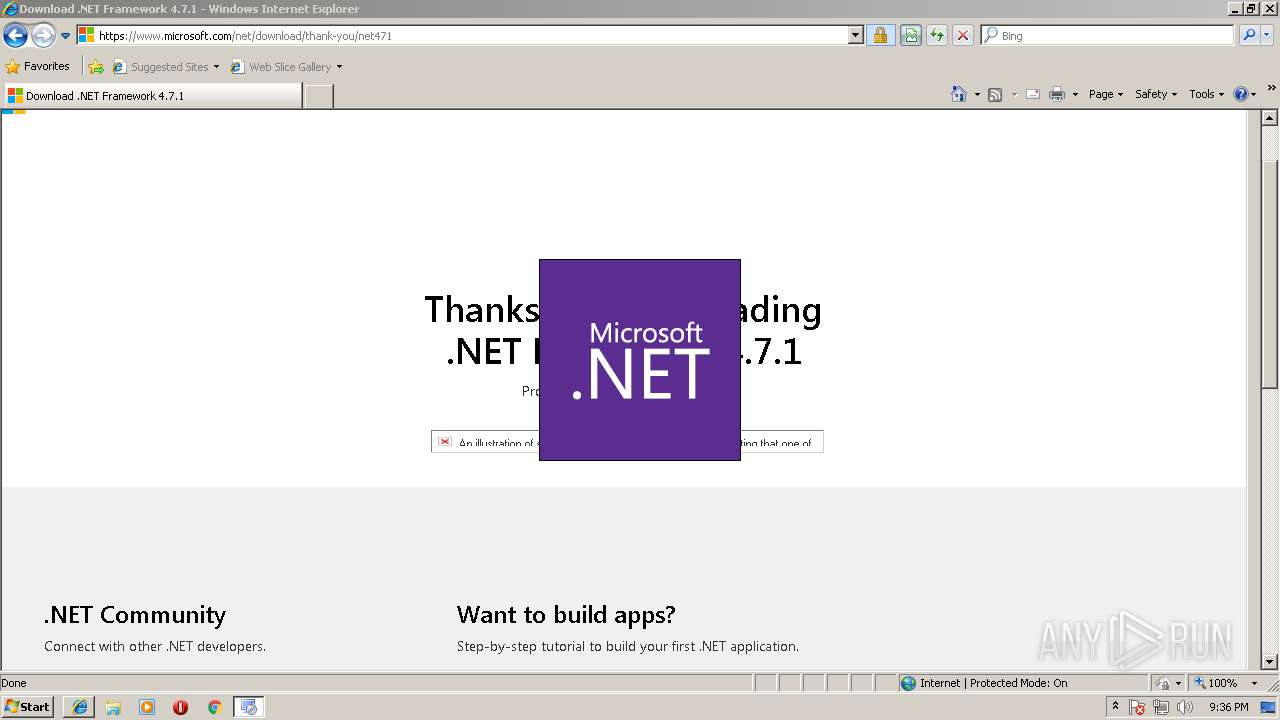Screen dimensions: 1280x720
Task: Click the 100% zoom level button
Action: [x=1215, y=683]
